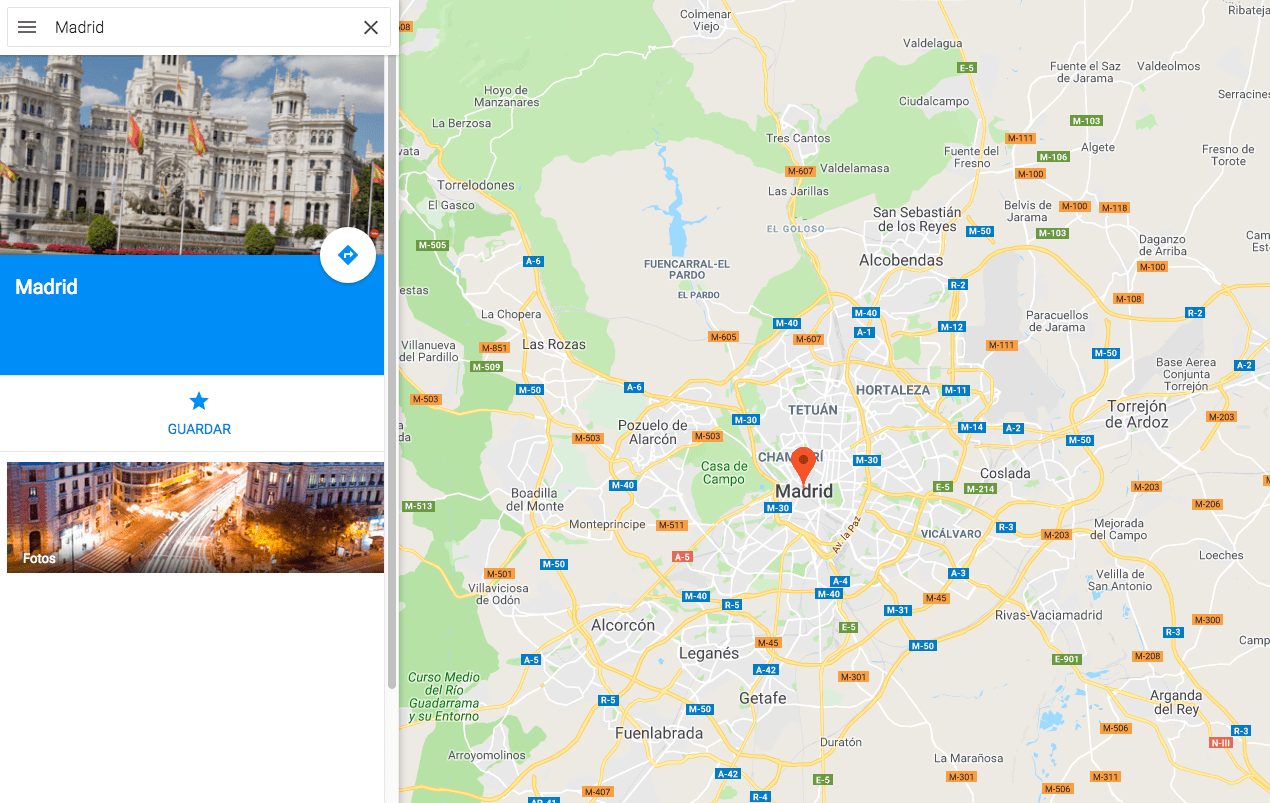
Task: Click inside the Madrid search field
Action: (200, 27)
